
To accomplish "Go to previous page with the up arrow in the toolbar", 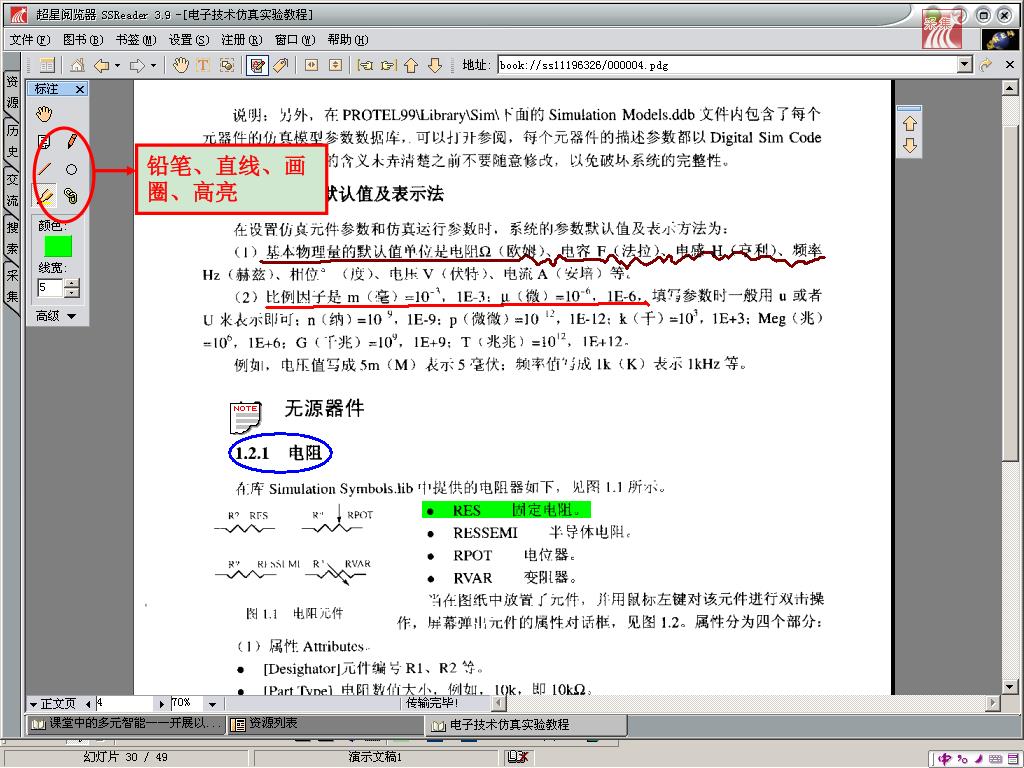I will [x=411, y=65].
